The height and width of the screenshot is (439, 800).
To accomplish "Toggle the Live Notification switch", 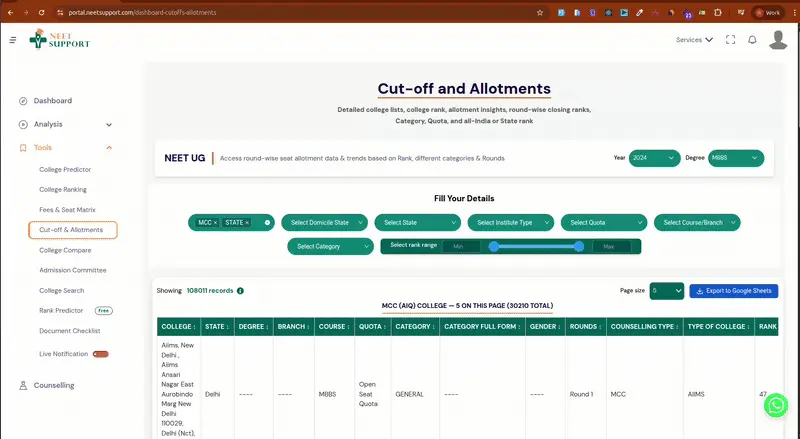I will 100,354.
